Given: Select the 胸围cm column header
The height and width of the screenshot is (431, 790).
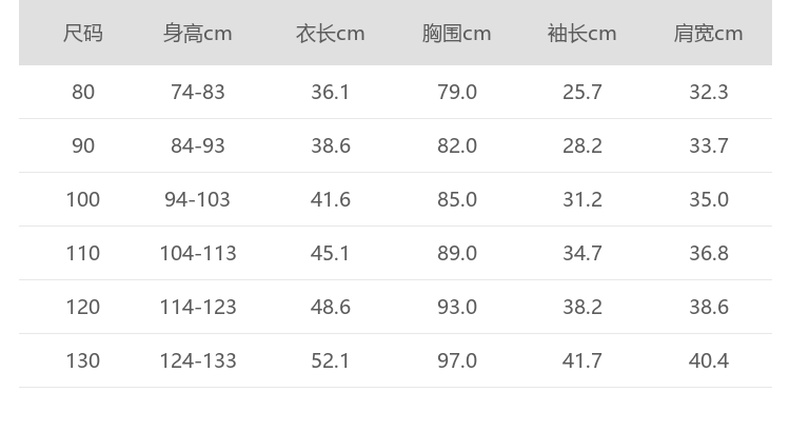Looking at the screenshot, I should point(456,34).
